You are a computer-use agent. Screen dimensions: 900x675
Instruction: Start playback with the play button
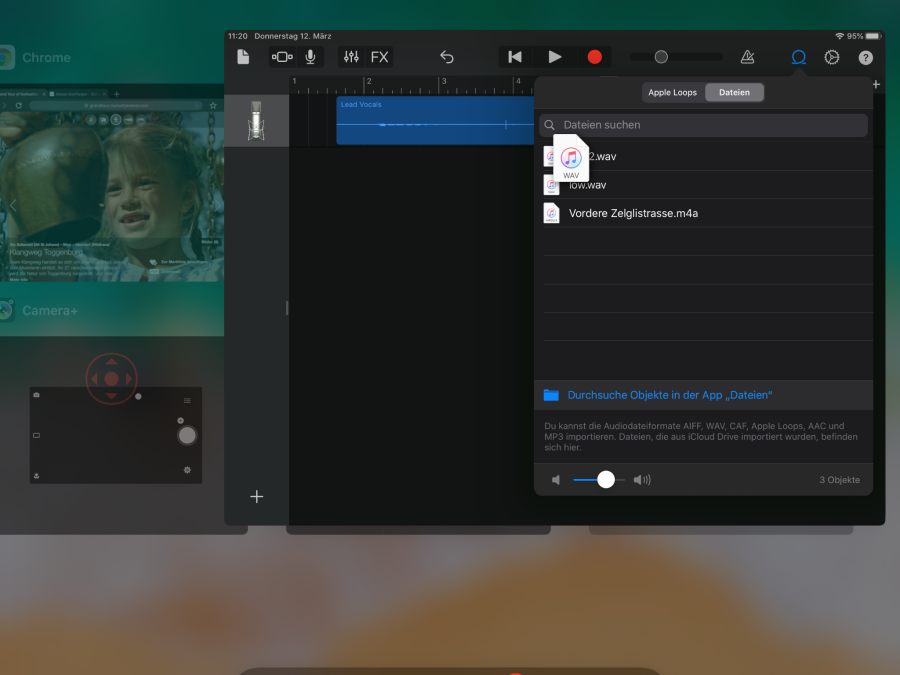tap(555, 57)
